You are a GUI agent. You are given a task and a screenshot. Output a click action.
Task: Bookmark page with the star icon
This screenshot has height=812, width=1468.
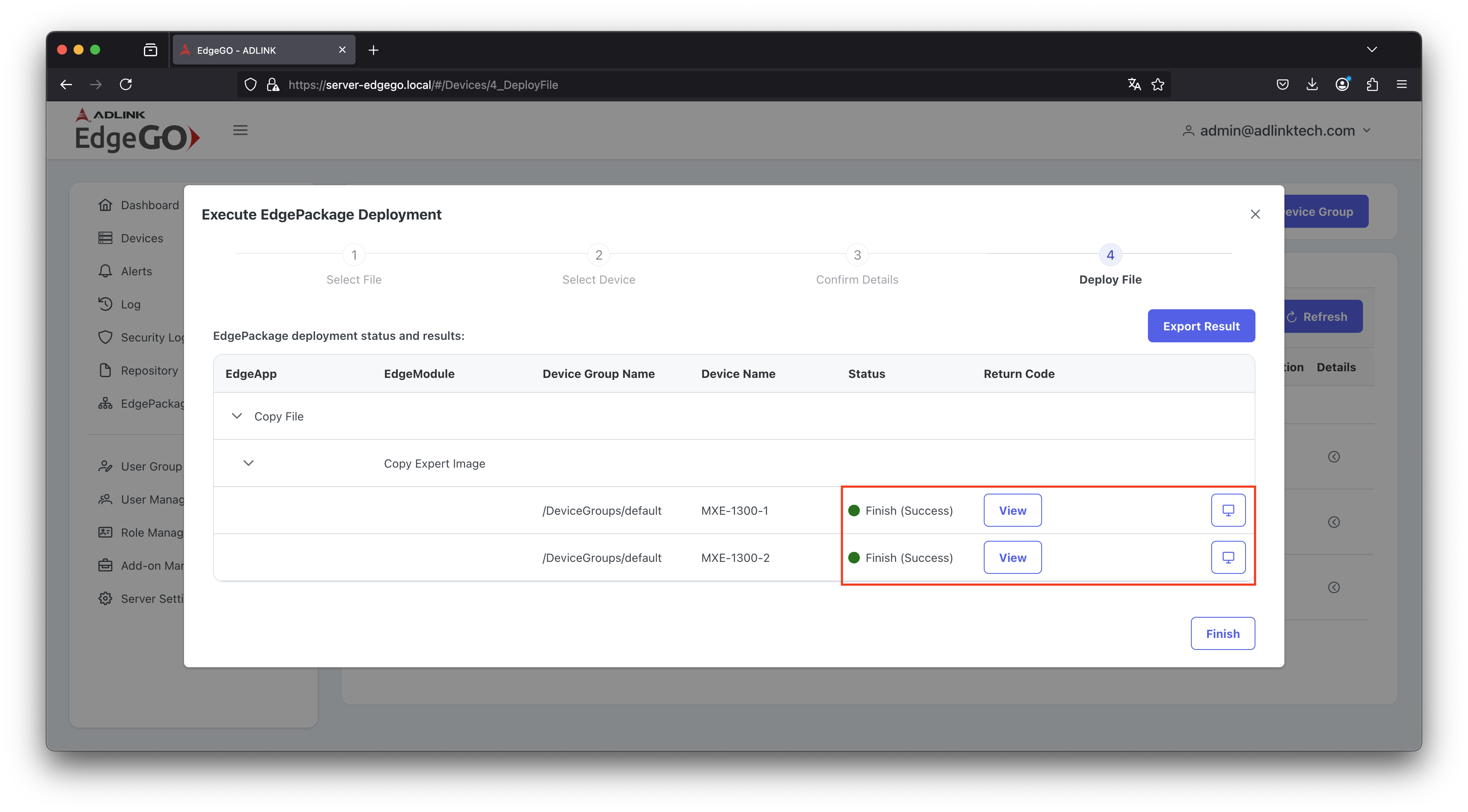[1157, 84]
